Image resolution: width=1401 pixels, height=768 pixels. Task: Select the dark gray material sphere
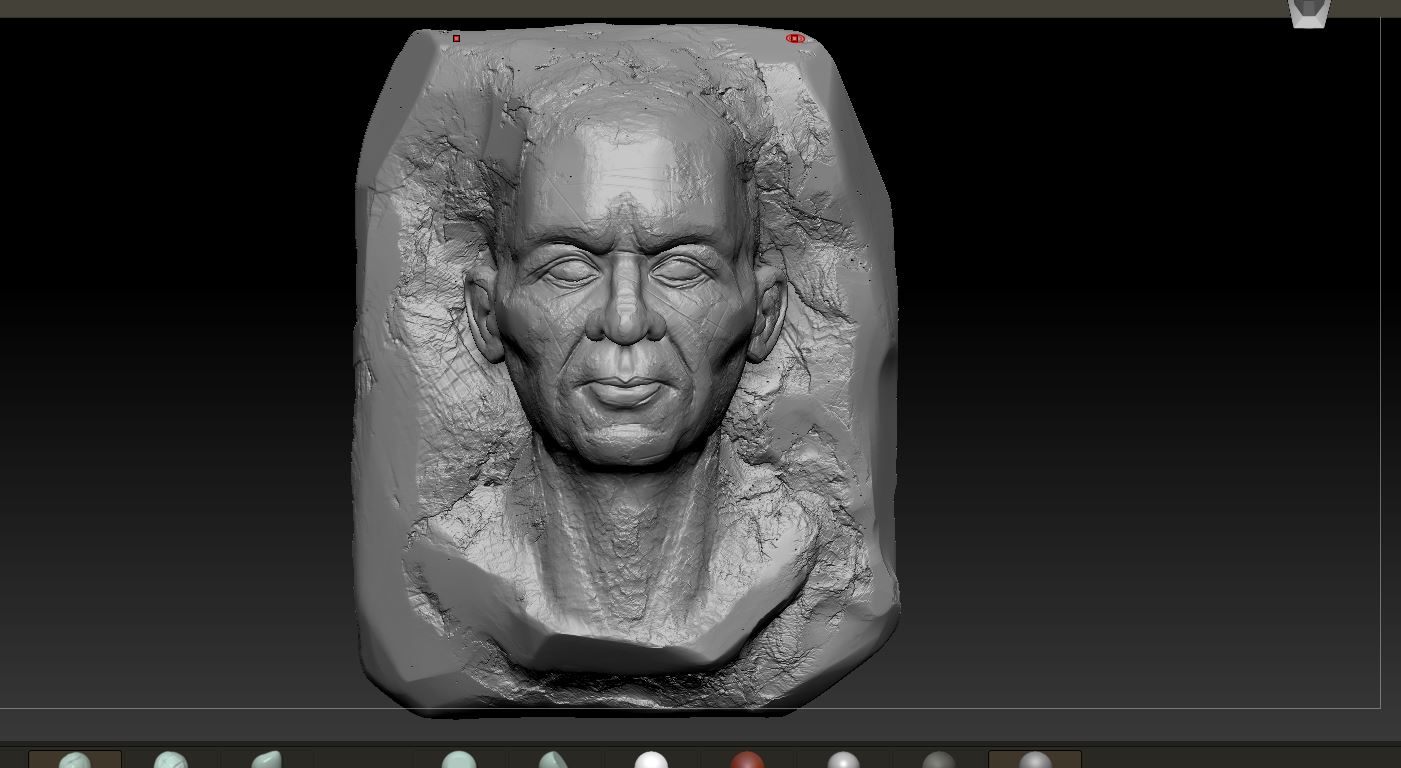tap(940, 760)
